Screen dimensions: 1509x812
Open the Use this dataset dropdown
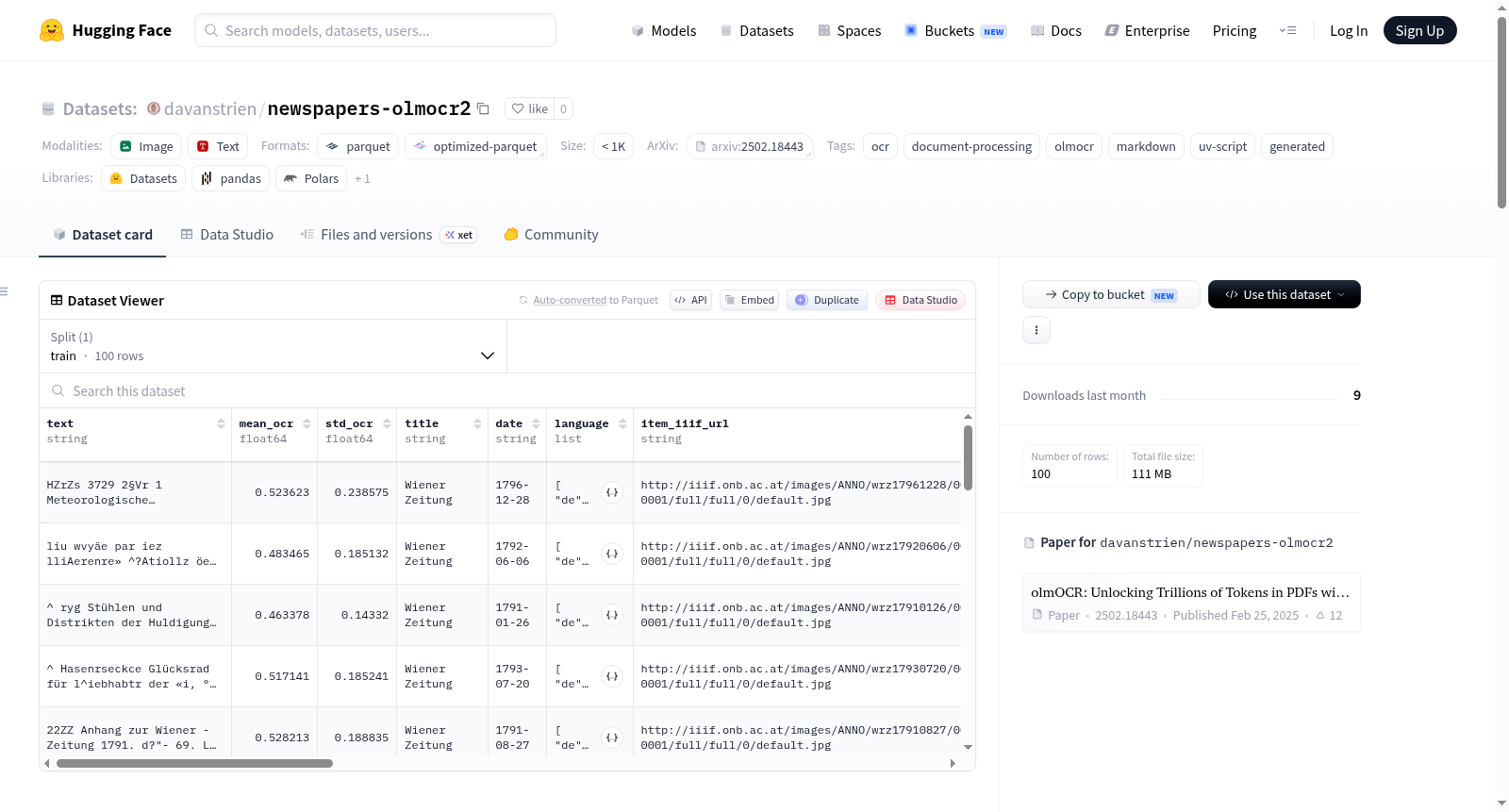pyautogui.click(x=1285, y=294)
